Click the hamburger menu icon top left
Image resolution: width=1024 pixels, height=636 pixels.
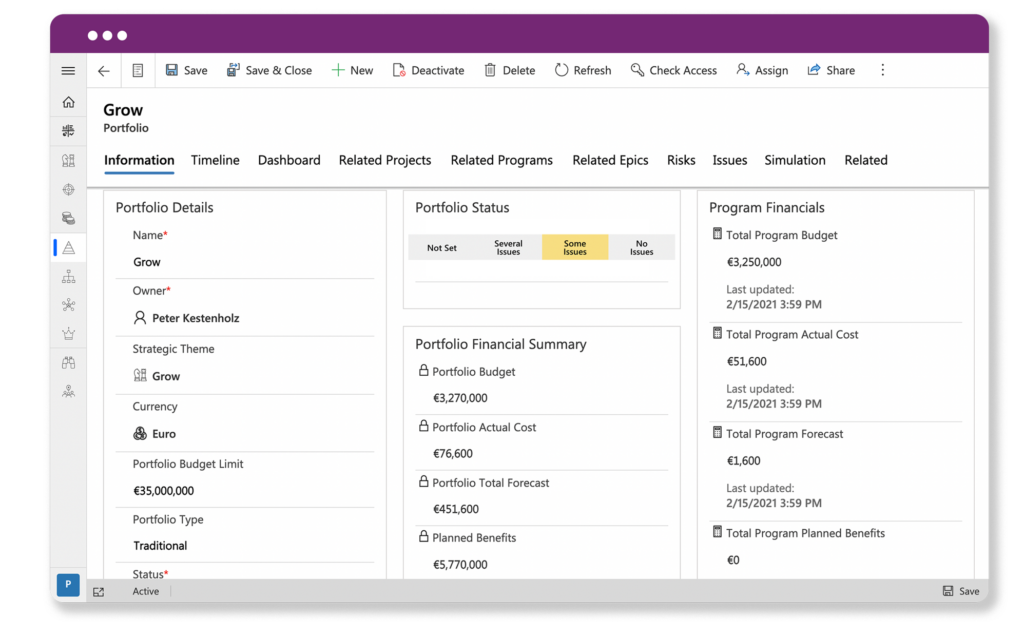click(68, 70)
